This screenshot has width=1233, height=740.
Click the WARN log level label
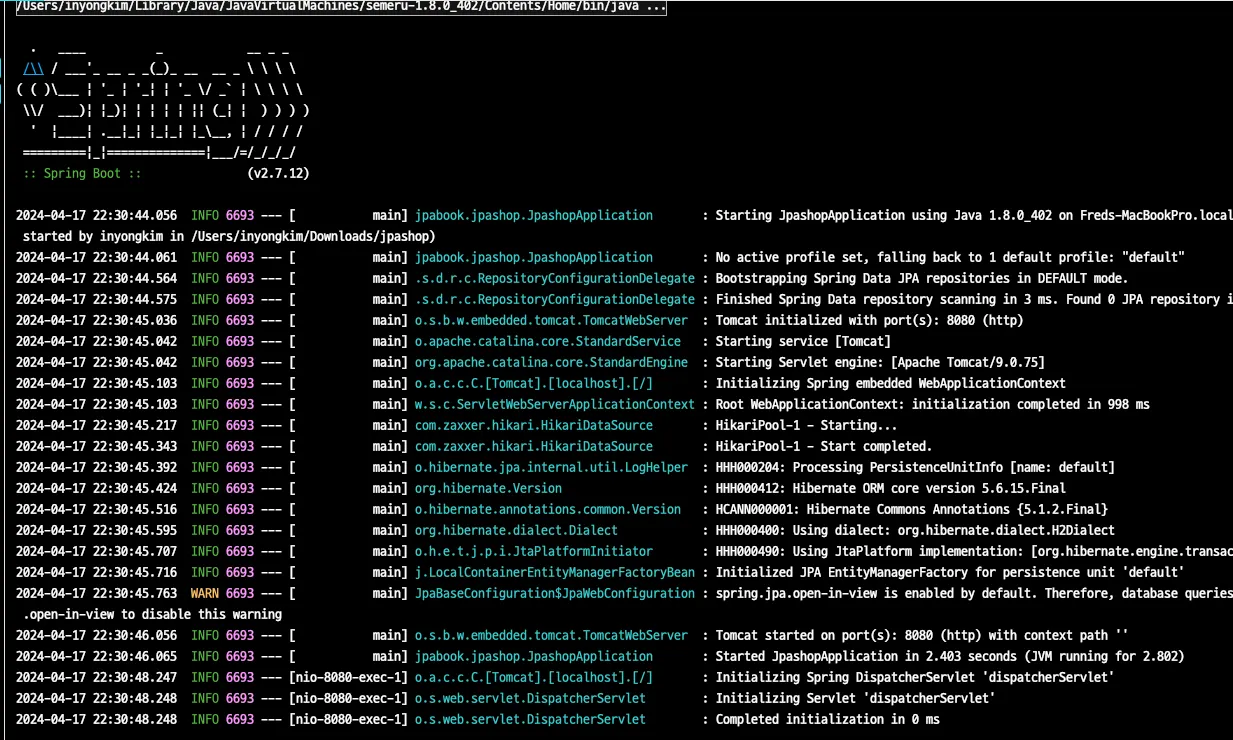(x=205, y=593)
